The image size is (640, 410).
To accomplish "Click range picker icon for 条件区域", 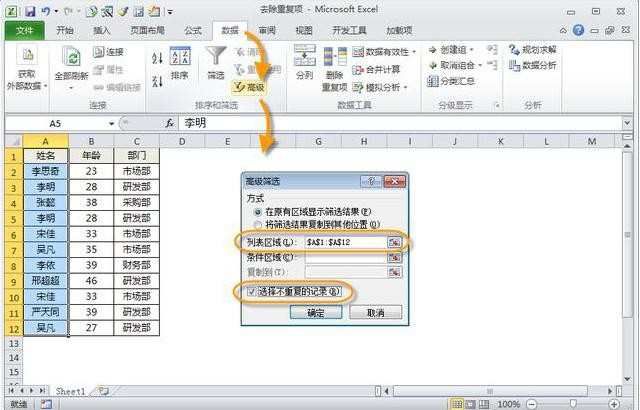I will [x=394, y=257].
